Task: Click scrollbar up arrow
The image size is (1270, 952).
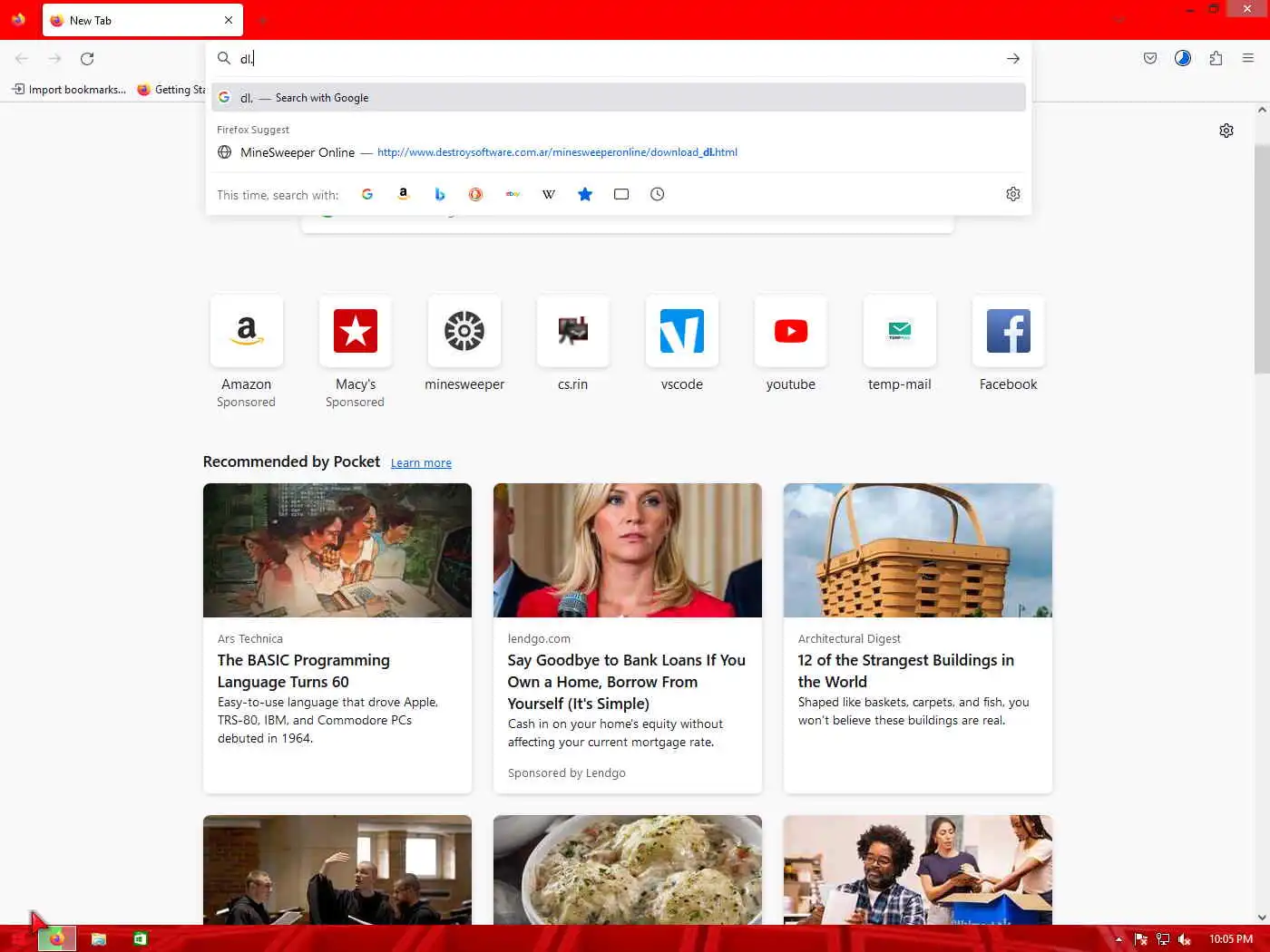Action: point(1262,110)
